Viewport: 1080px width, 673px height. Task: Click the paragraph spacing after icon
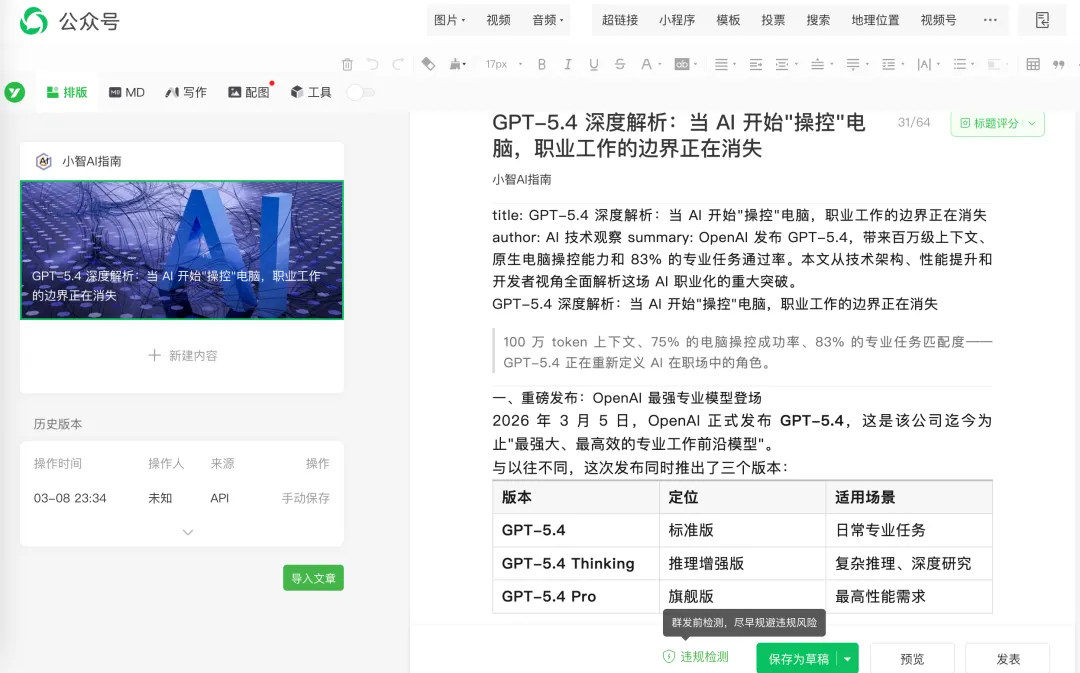pyautogui.click(x=853, y=64)
